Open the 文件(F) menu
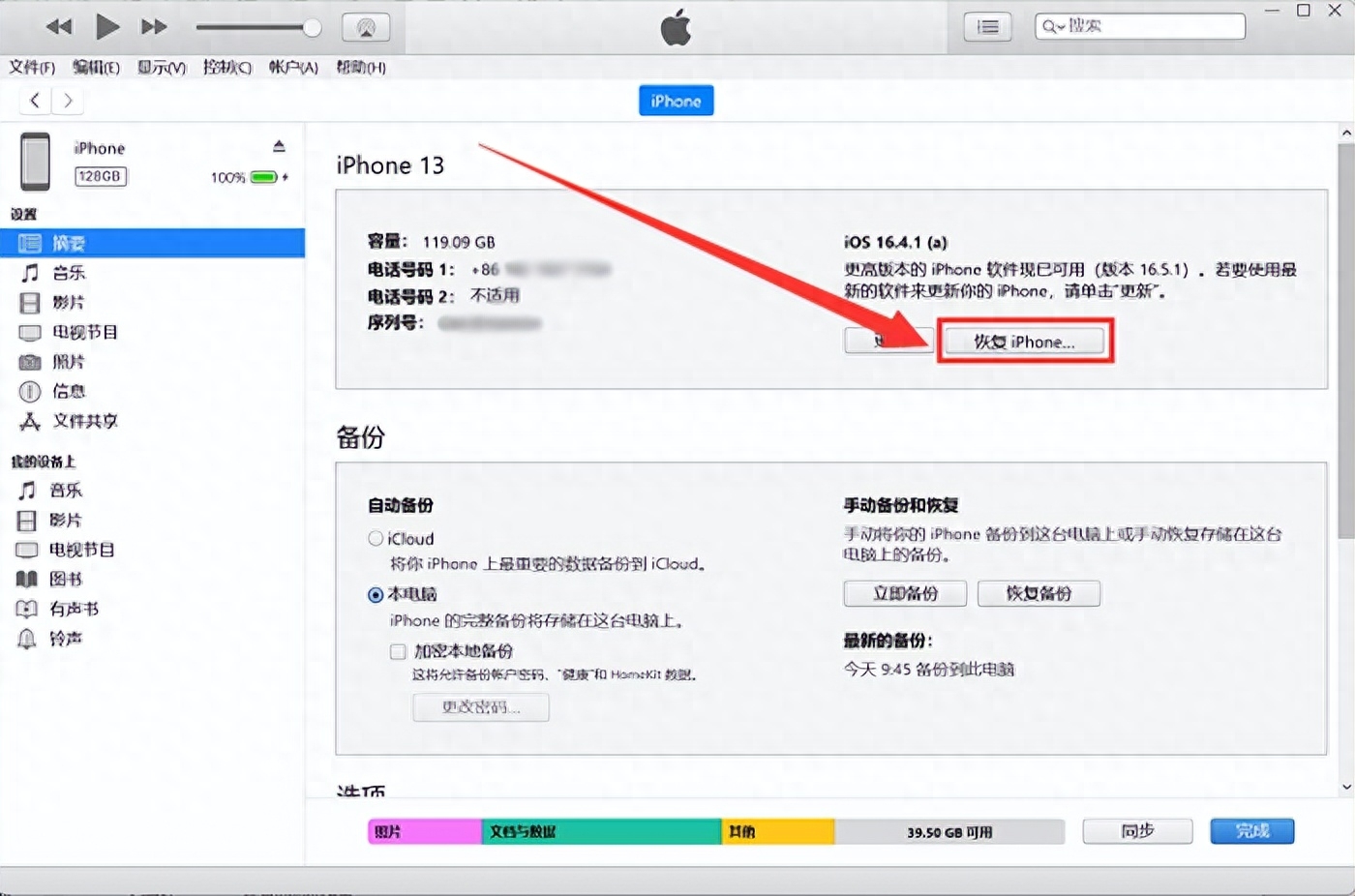Image resolution: width=1355 pixels, height=896 pixels. 32,67
